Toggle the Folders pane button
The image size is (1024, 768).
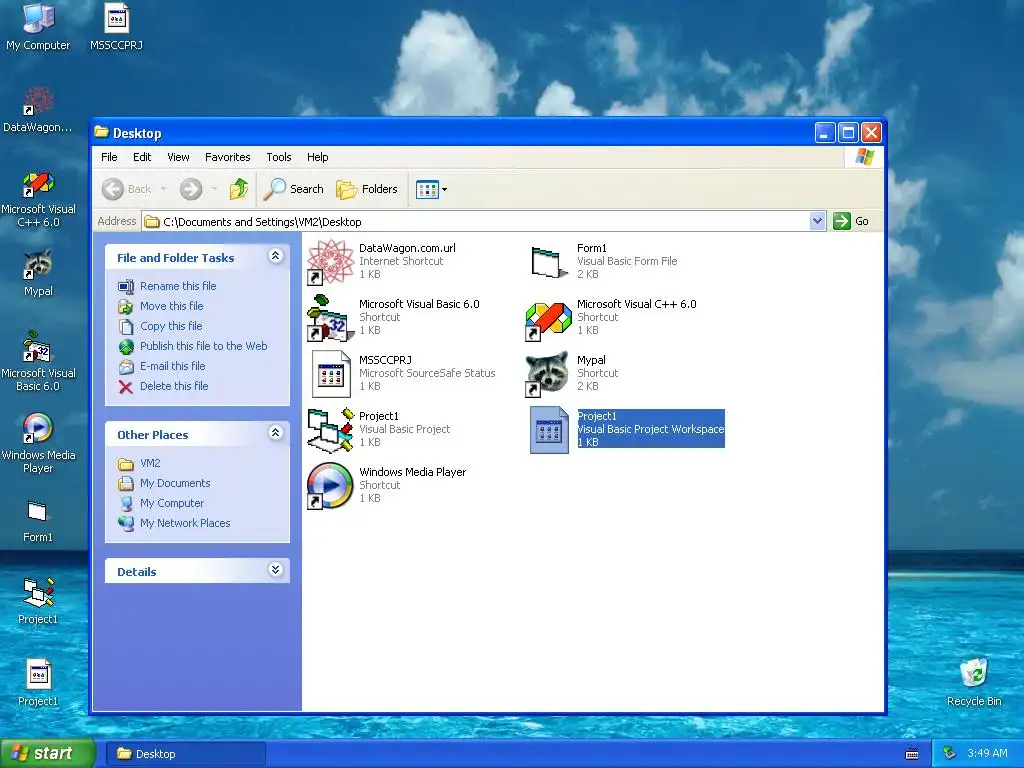pyautogui.click(x=367, y=189)
